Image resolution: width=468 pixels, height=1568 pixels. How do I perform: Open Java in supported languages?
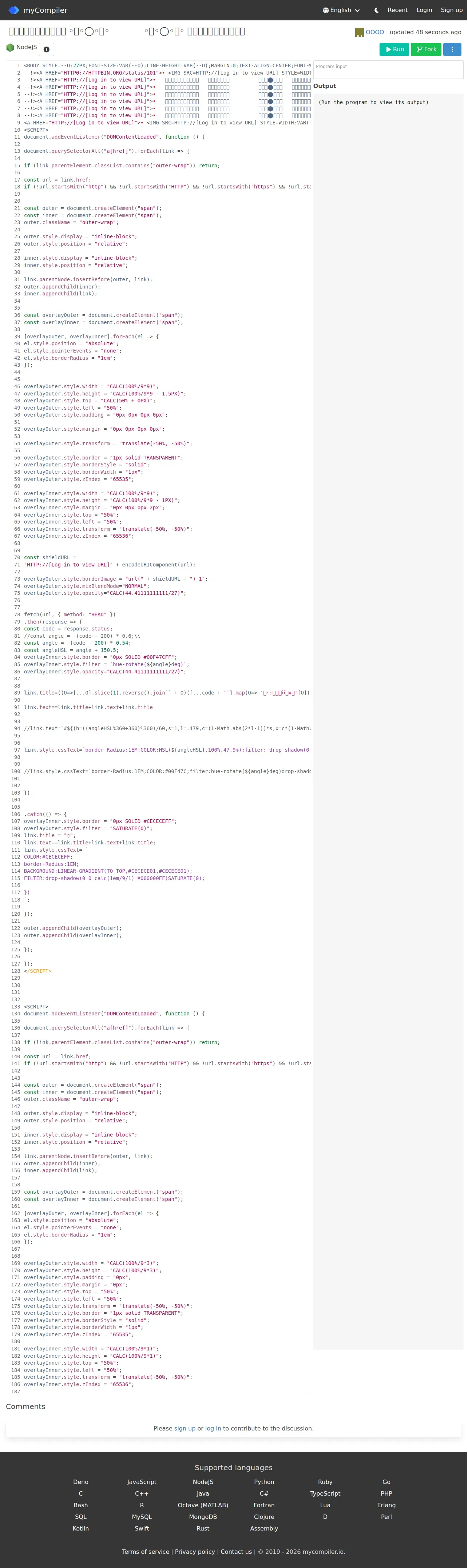(x=203, y=1493)
